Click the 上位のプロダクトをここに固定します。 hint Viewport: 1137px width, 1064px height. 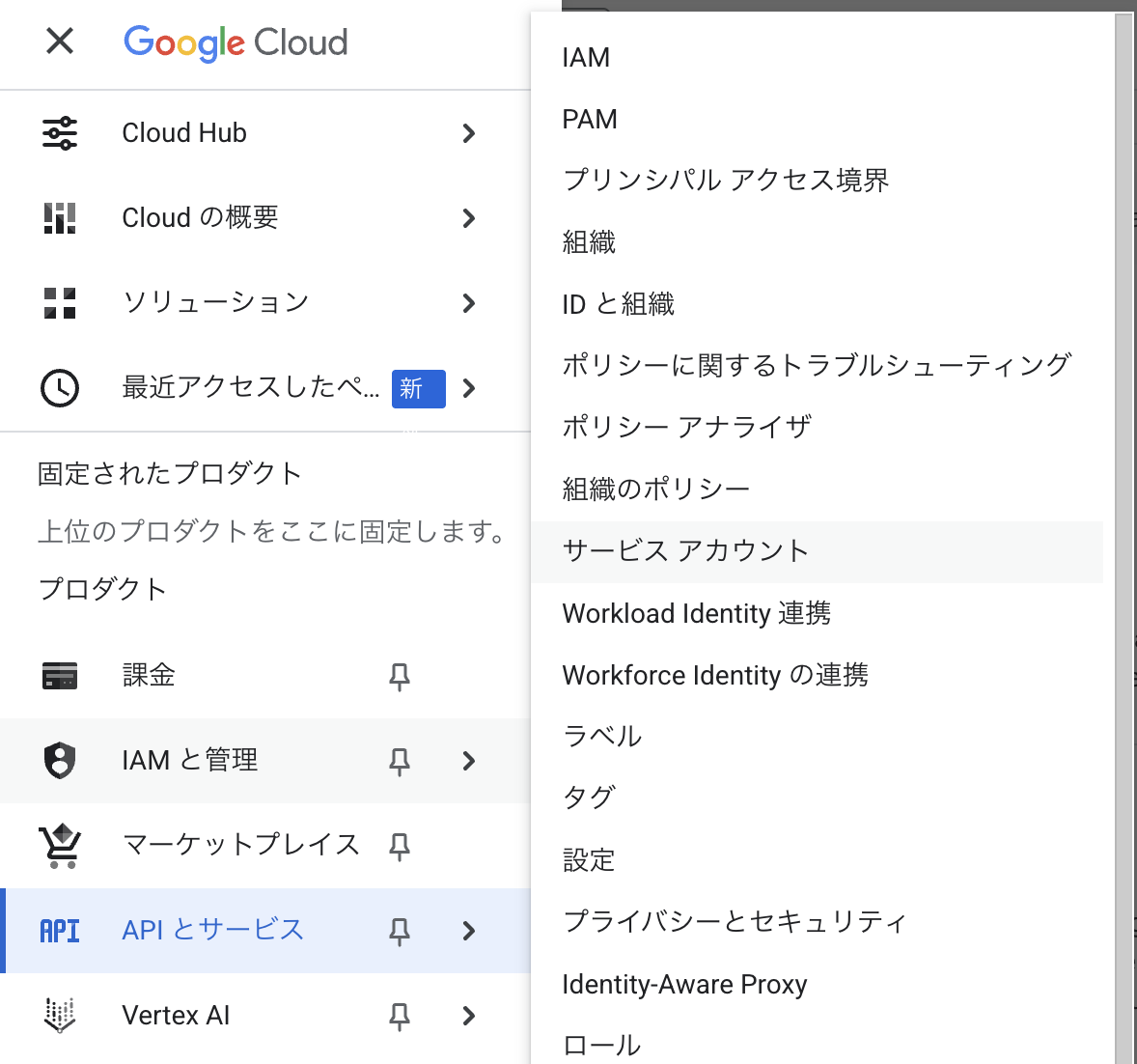pyautogui.click(x=272, y=532)
